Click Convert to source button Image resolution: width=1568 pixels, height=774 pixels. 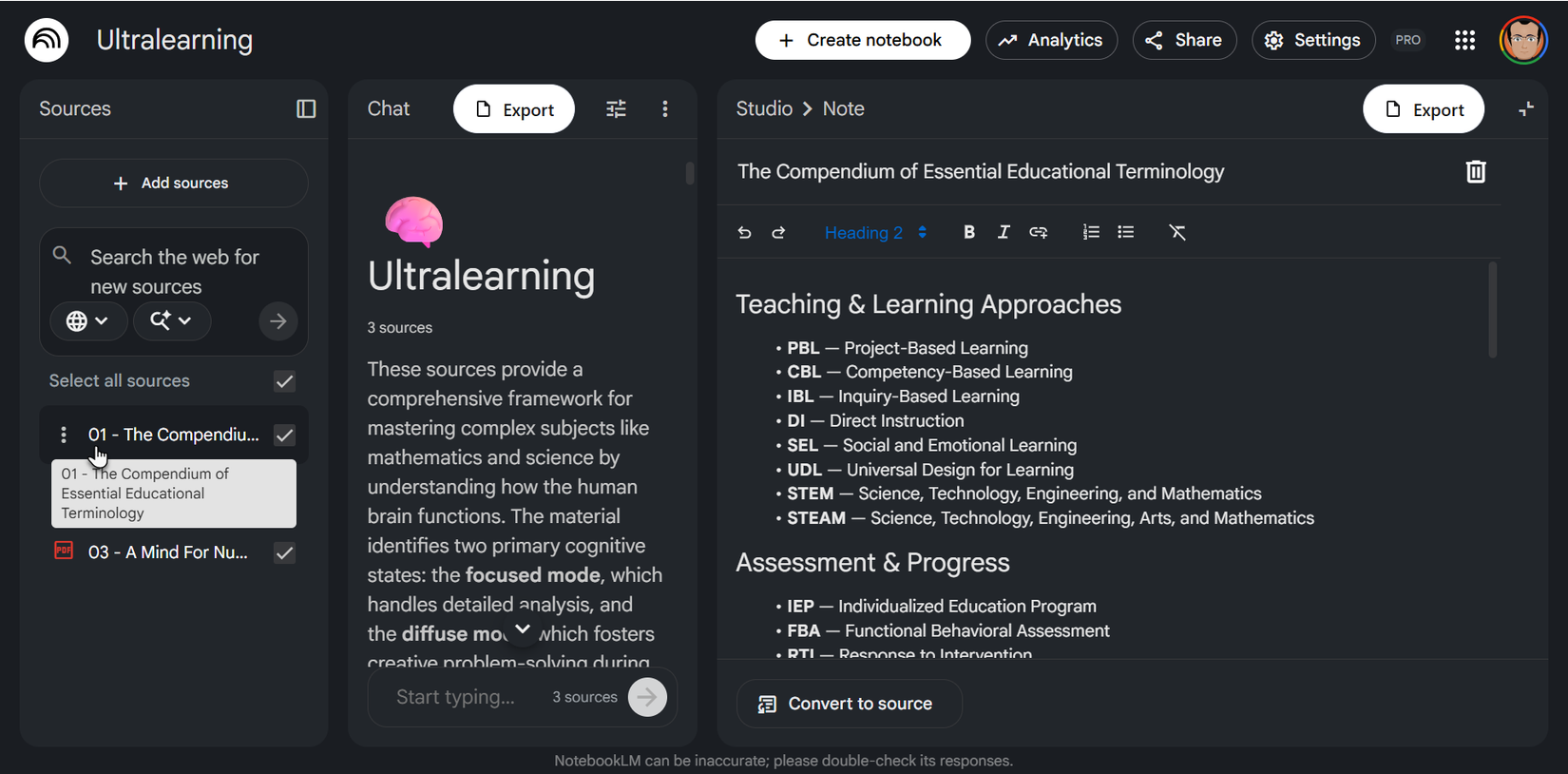pos(848,705)
